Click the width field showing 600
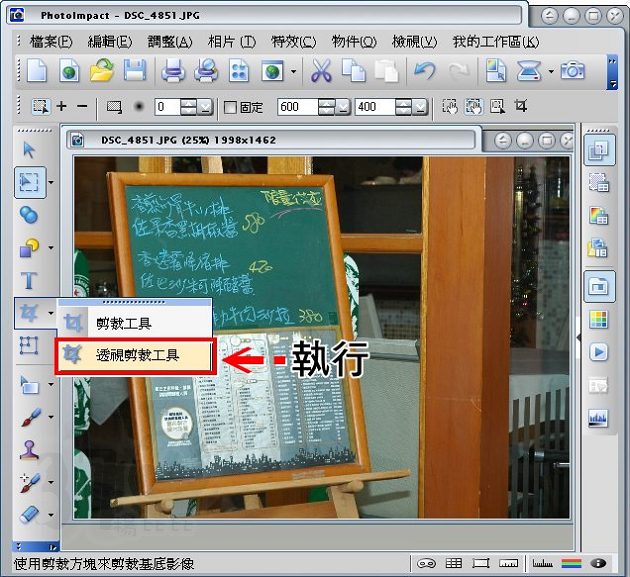This screenshot has height=577, width=630. pos(297,107)
